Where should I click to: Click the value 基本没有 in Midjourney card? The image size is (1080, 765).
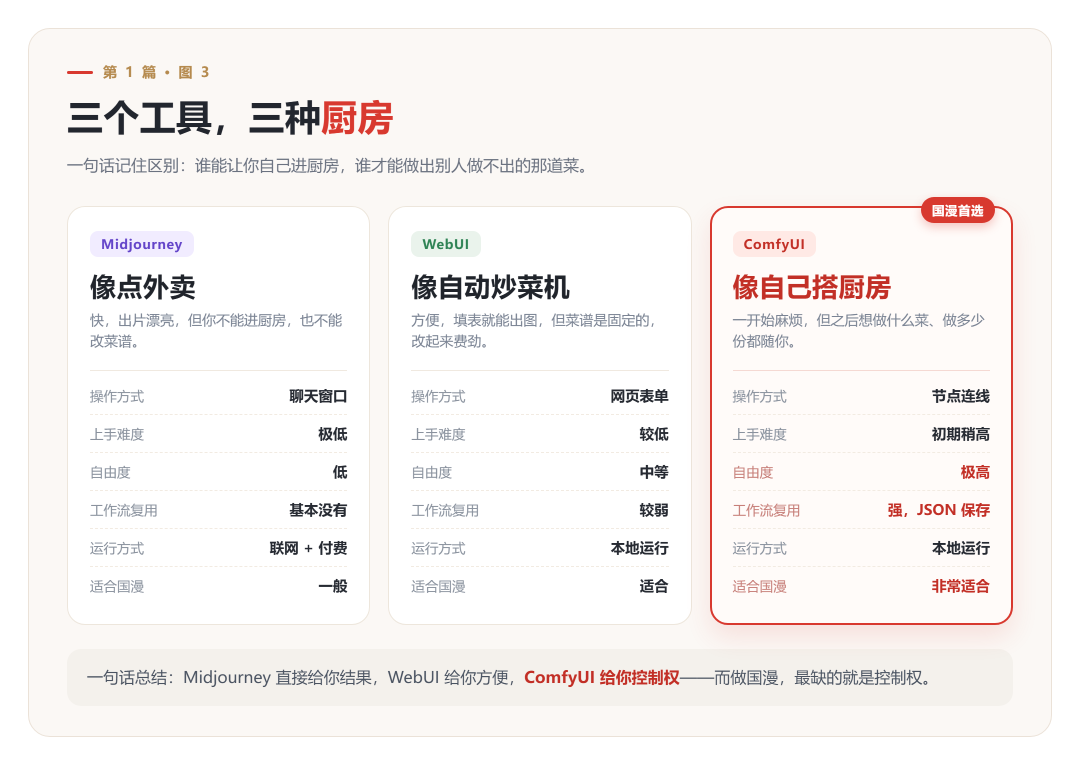[x=318, y=510]
